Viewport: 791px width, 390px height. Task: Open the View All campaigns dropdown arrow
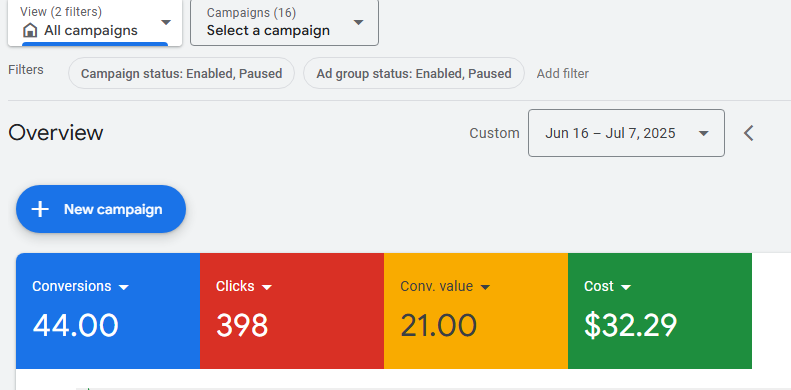point(165,22)
